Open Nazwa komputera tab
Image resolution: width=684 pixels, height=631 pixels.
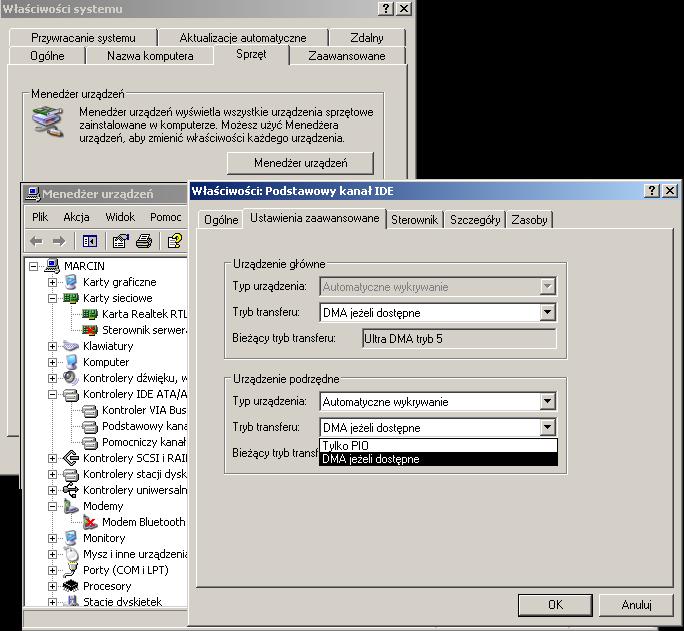tap(150, 56)
